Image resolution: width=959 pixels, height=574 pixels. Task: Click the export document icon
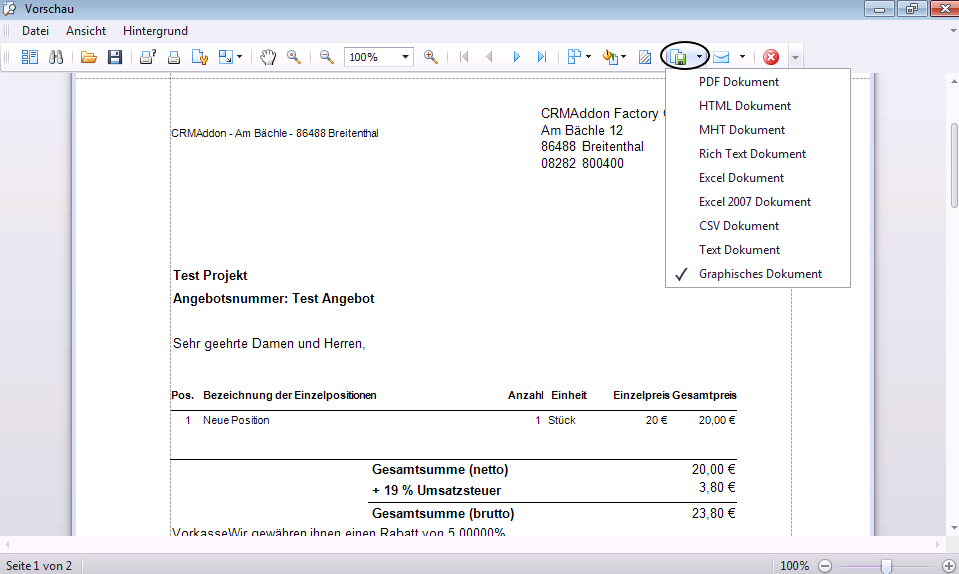point(678,57)
